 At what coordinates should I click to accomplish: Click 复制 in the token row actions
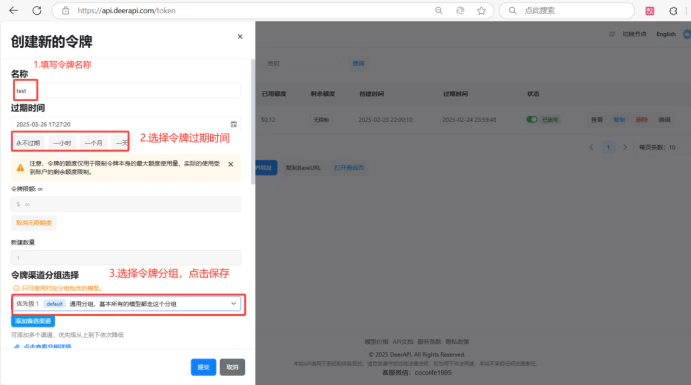(x=619, y=120)
